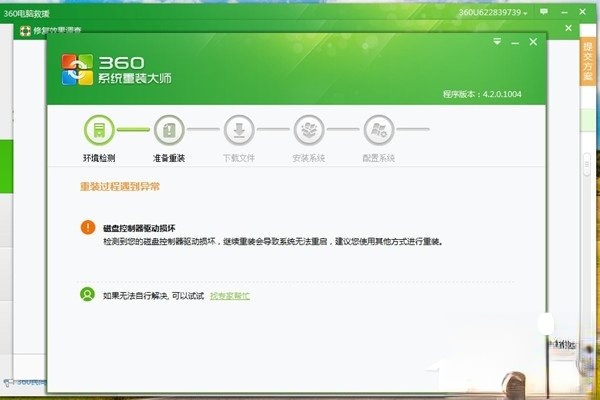
Task: Click the scrollbar handle in background window
Action: 587,164
